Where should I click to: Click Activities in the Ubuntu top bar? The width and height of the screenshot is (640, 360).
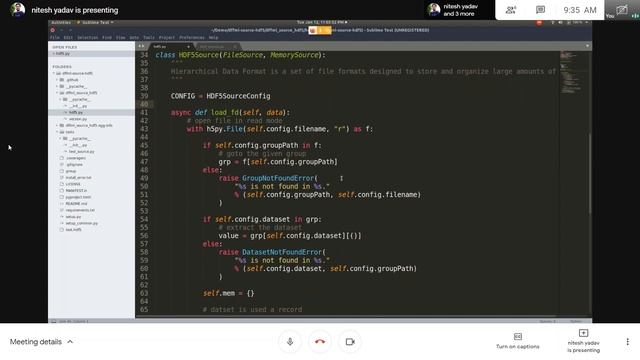point(61,22)
